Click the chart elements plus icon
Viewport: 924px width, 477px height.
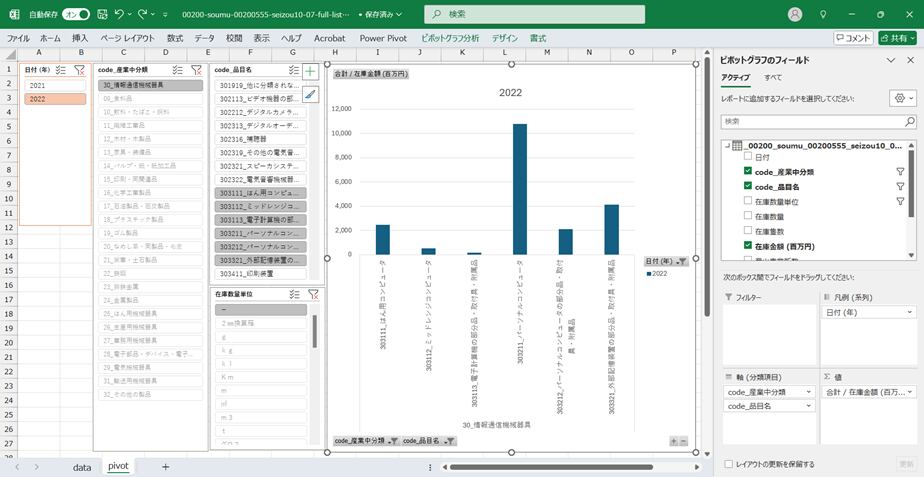(310, 72)
